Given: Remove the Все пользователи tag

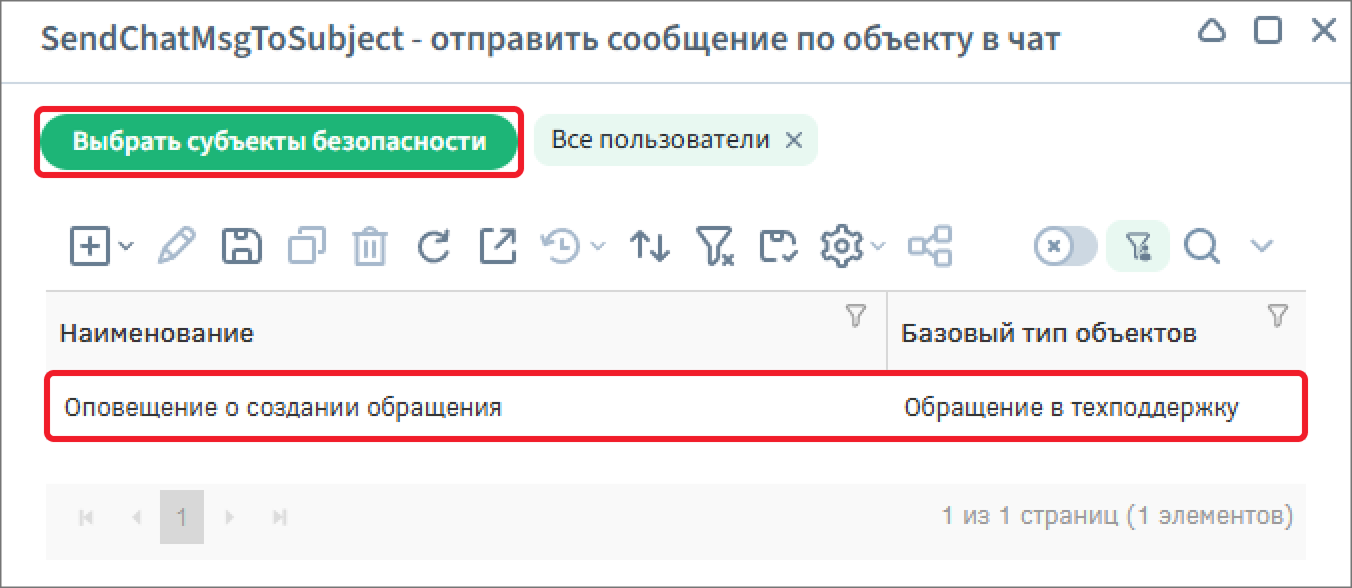Looking at the screenshot, I should click(794, 141).
